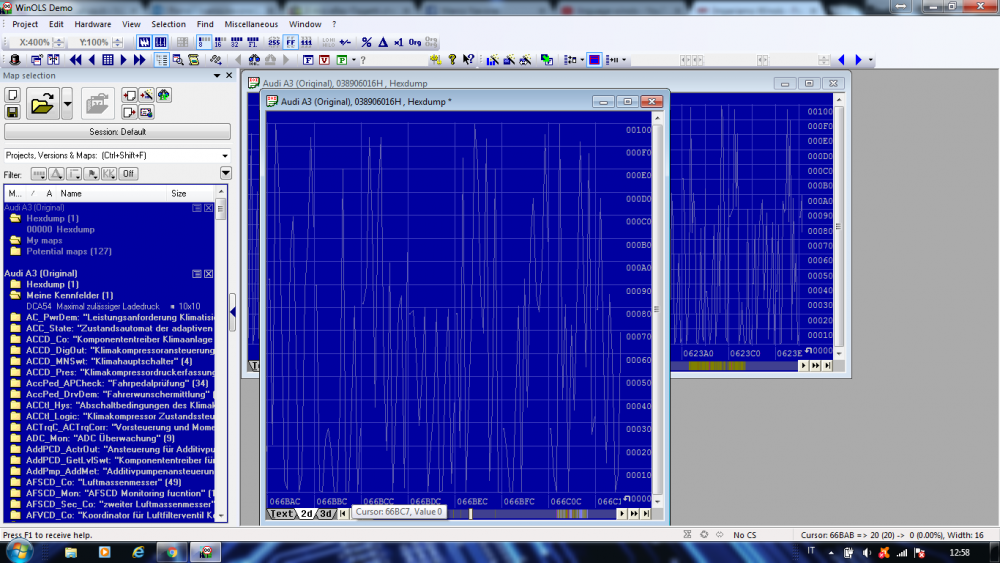
Task: Click the new project blank page icon
Action: point(13,94)
